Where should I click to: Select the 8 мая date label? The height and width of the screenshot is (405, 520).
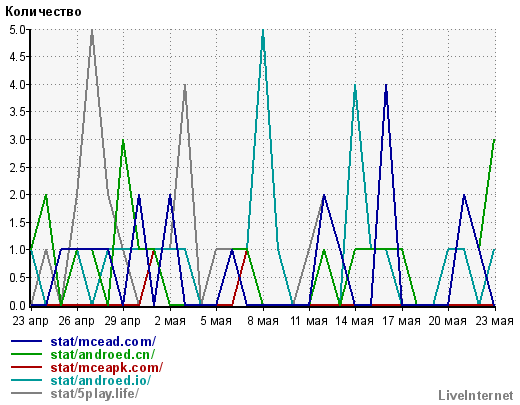coord(263,321)
